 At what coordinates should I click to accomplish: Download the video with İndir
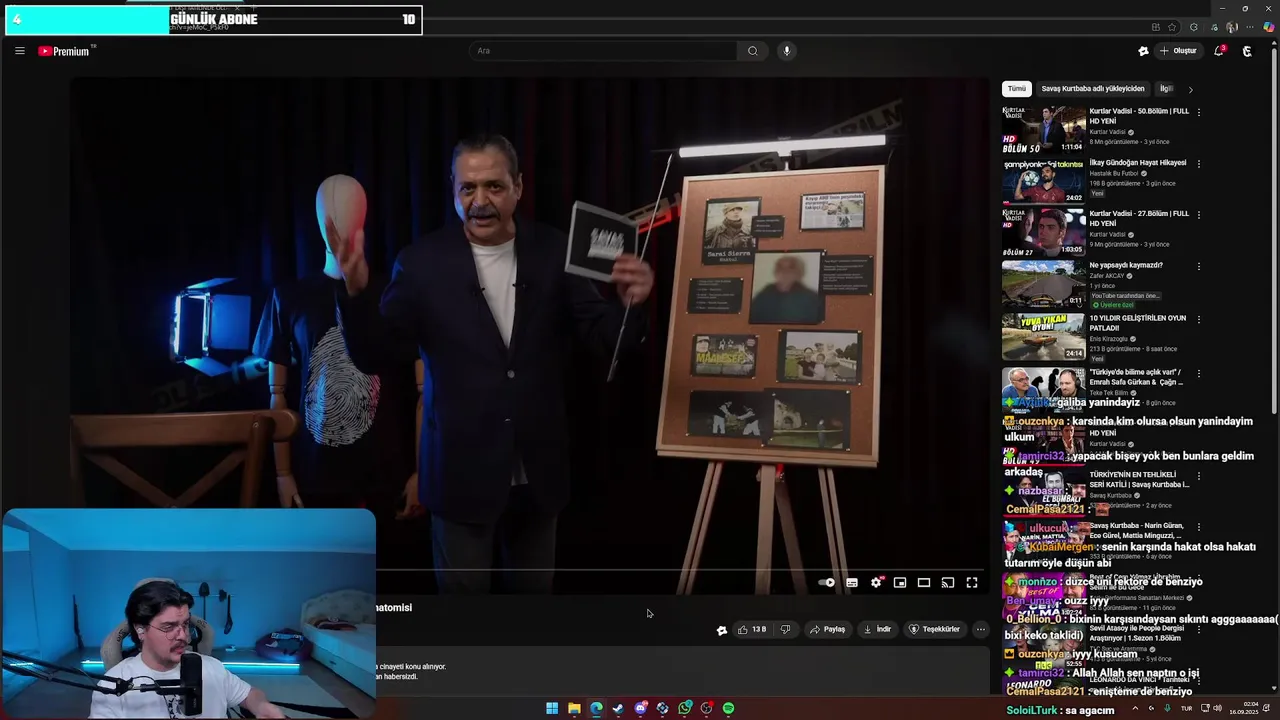coord(877,629)
